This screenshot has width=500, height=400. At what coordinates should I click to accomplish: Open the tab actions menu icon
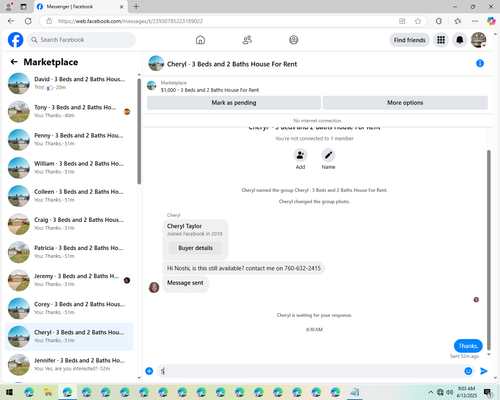23,6
